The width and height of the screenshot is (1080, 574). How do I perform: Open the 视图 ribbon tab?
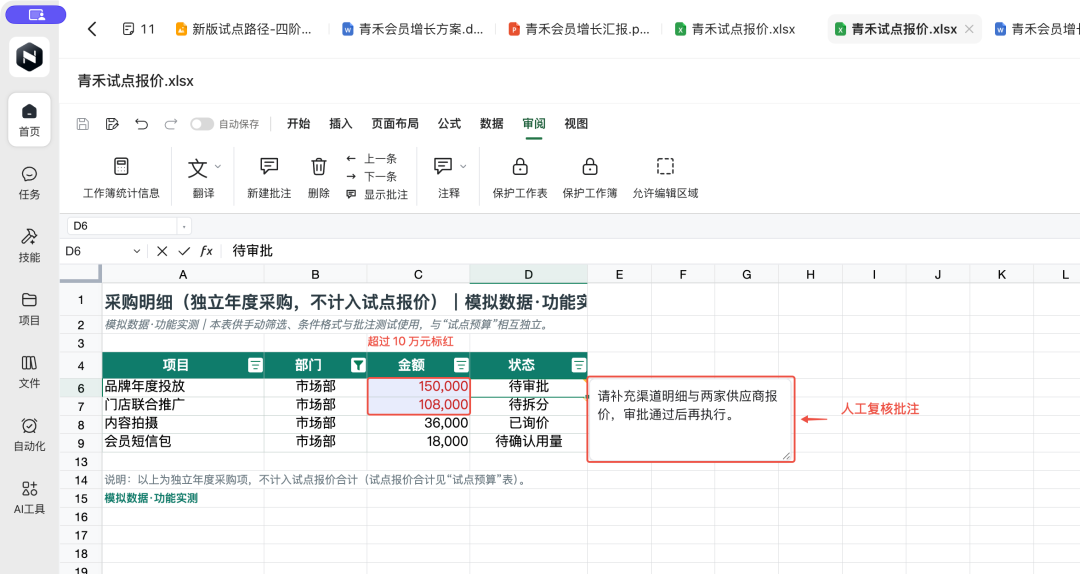pos(576,123)
